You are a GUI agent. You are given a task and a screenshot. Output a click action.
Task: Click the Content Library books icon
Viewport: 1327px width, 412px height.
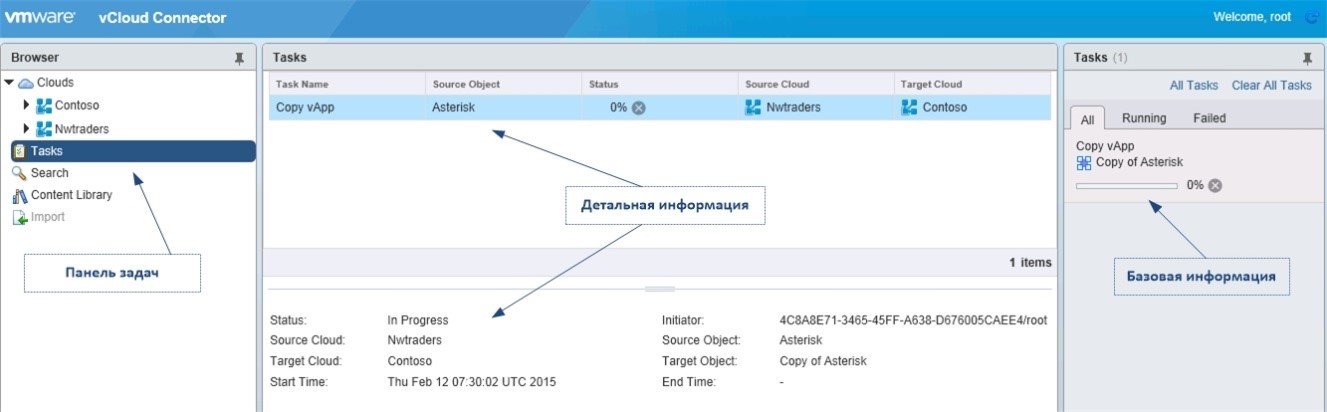(x=19, y=195)
